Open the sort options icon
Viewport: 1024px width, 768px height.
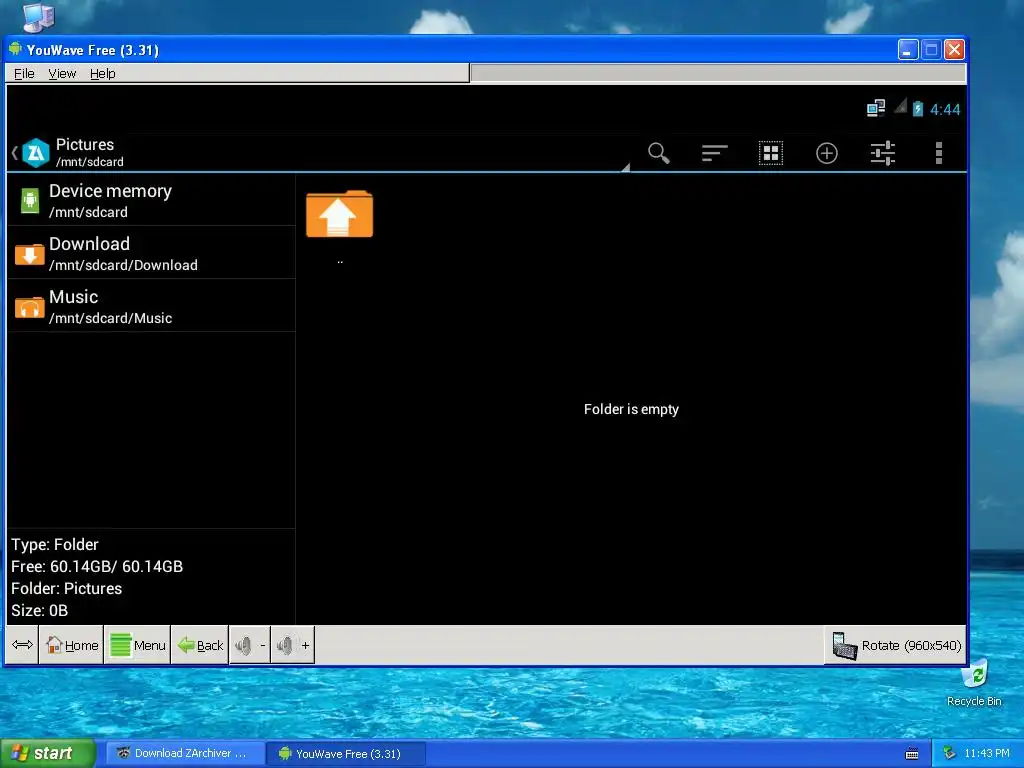pyautogui.click(x=714, y=153)
